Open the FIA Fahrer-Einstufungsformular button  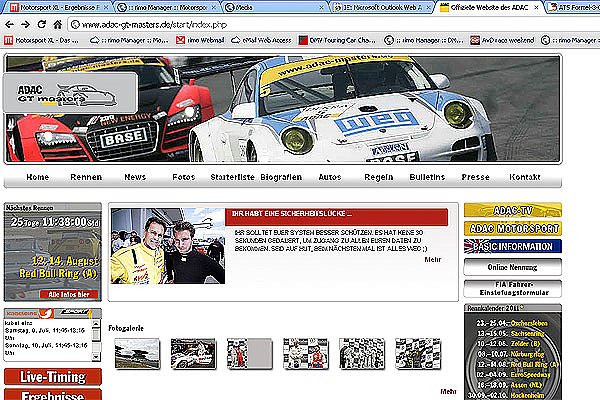(513, 289)
